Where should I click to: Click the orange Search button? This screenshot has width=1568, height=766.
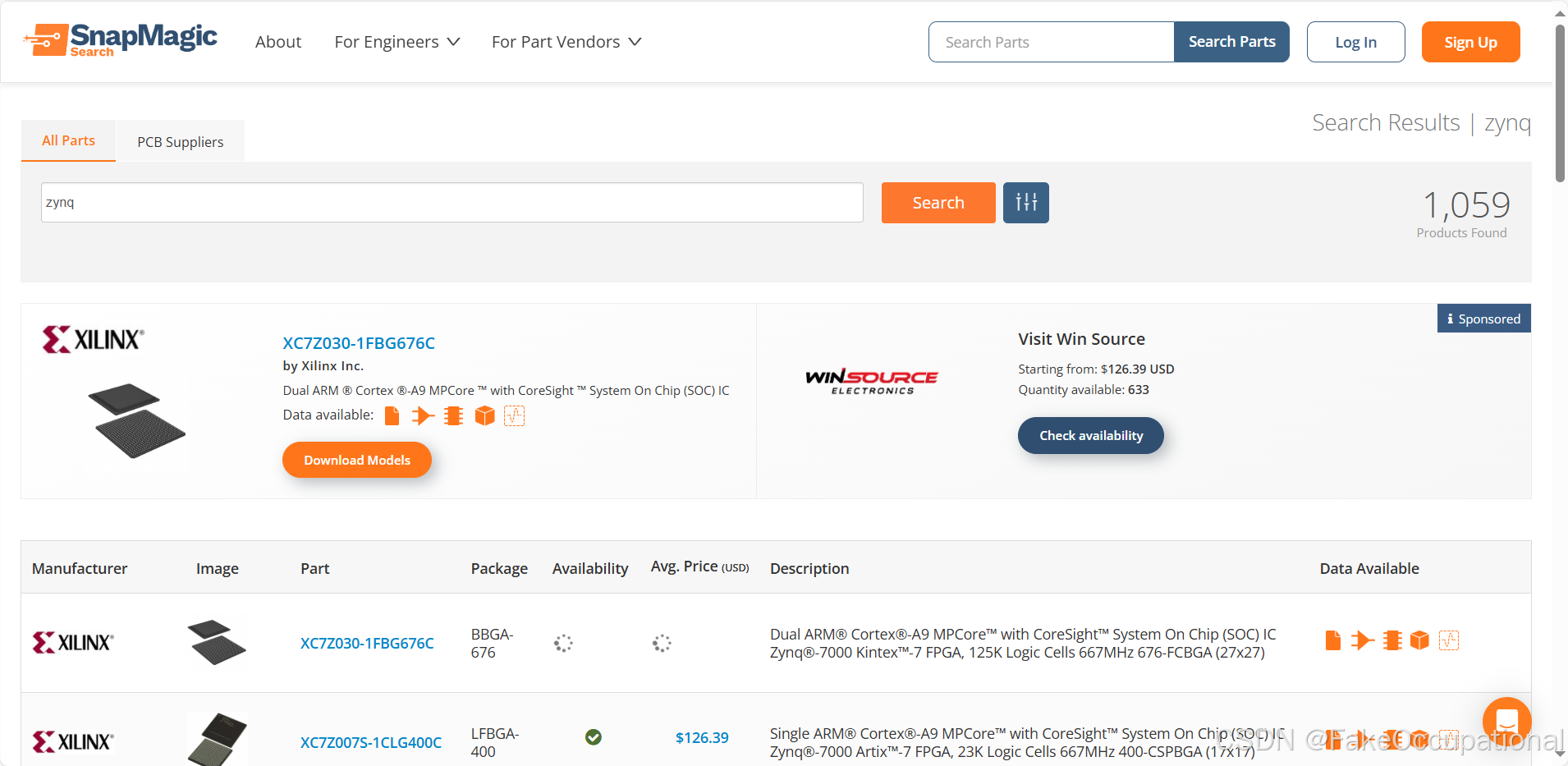pos(938,203)
